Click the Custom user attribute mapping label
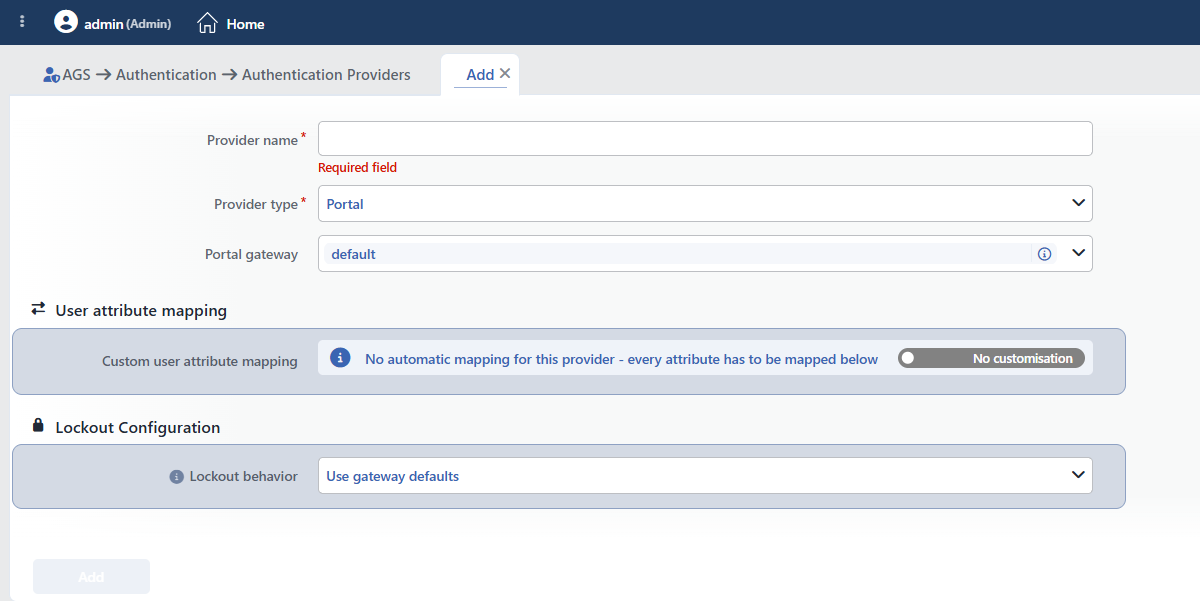1200x601 pixels. (200, 361)
